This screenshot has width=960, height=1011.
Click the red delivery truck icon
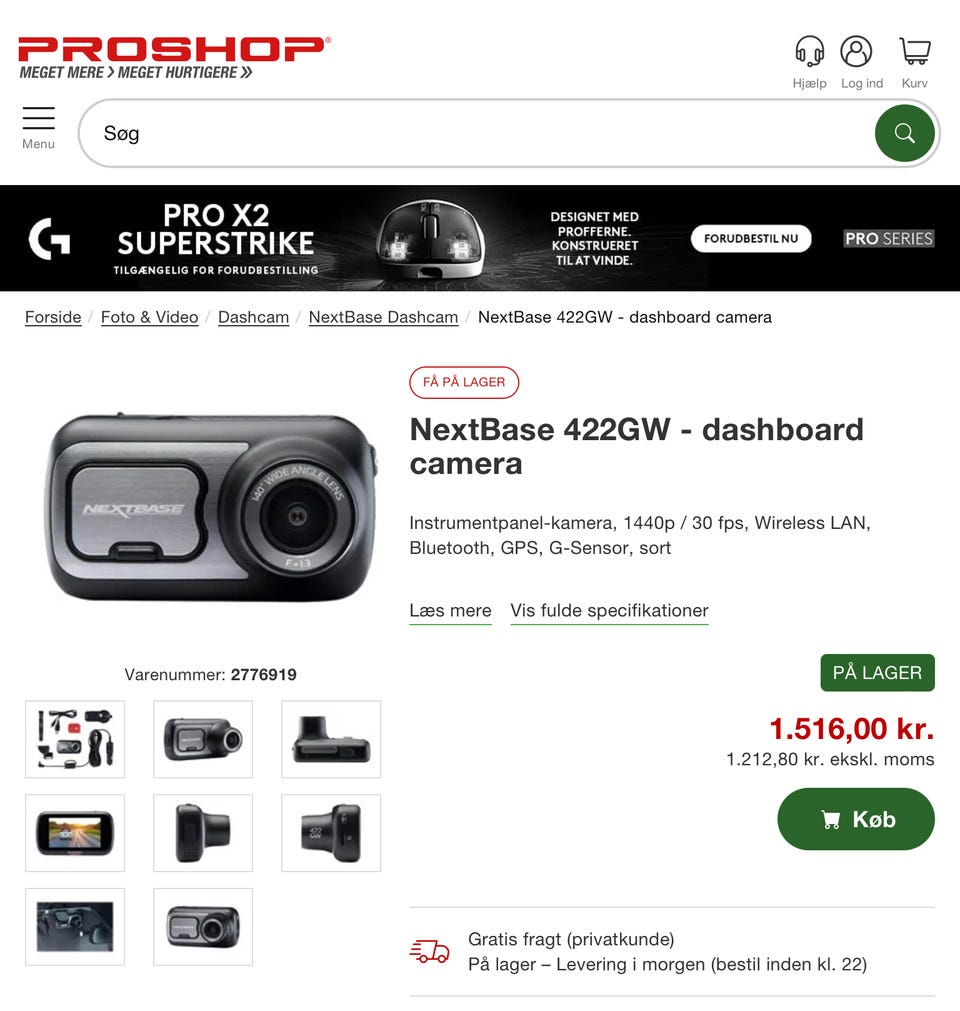point(429,951)
